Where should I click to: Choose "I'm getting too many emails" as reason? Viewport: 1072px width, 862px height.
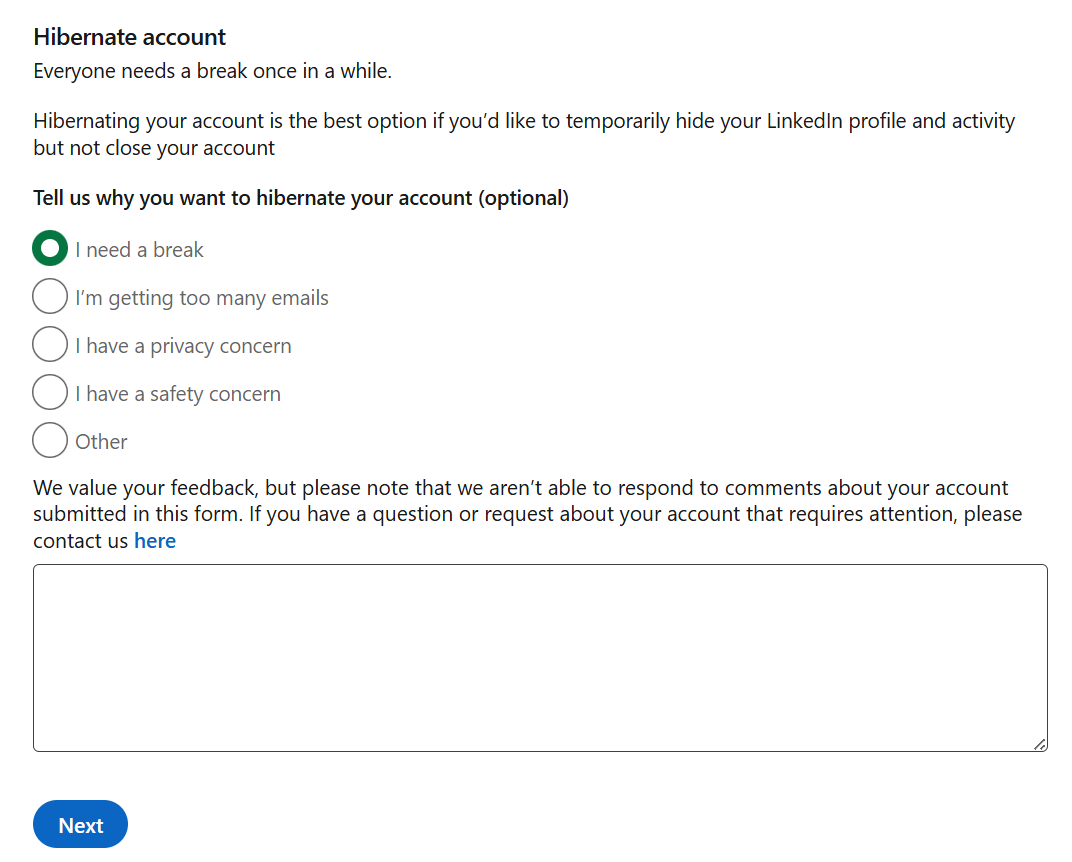coord(49,296)
